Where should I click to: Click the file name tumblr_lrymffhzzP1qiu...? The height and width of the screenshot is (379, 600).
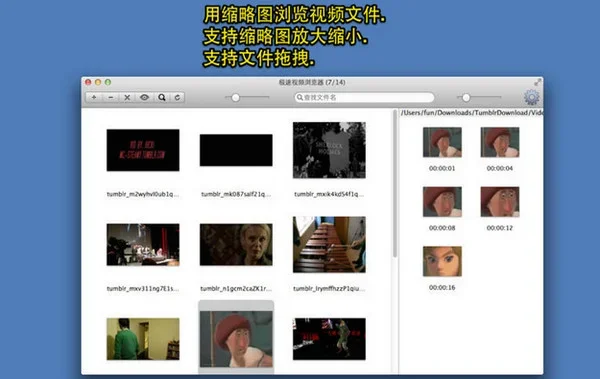click(x=329, y=288)
